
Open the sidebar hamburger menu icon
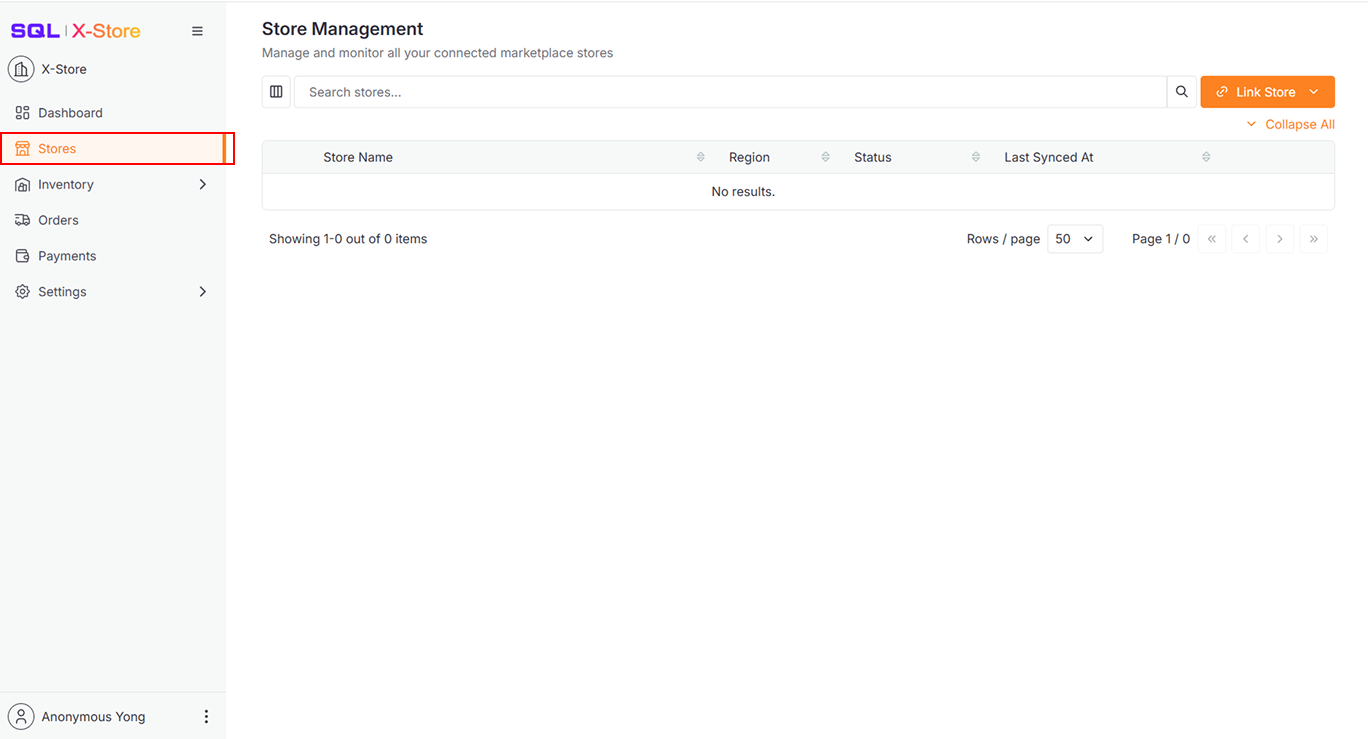coord(197,31)
